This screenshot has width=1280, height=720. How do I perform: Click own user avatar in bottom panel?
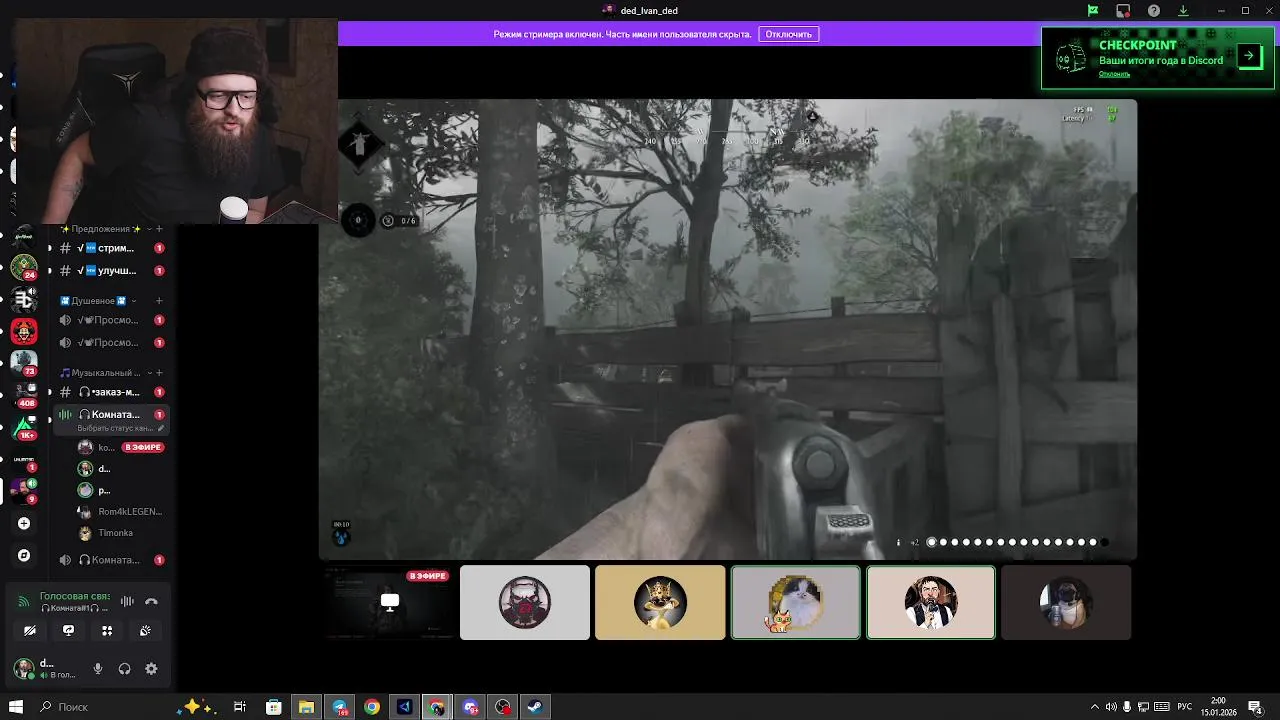(23, 669)
